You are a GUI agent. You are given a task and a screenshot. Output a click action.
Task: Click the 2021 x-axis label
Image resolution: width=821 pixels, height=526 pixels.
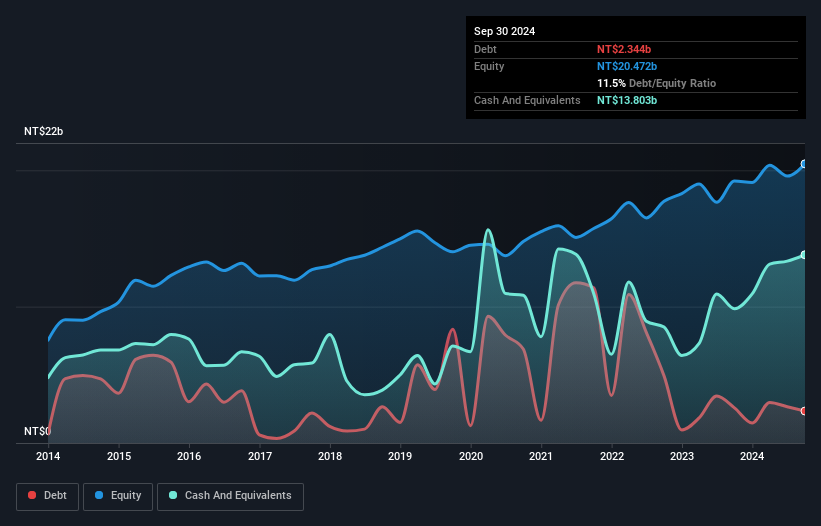541,456
